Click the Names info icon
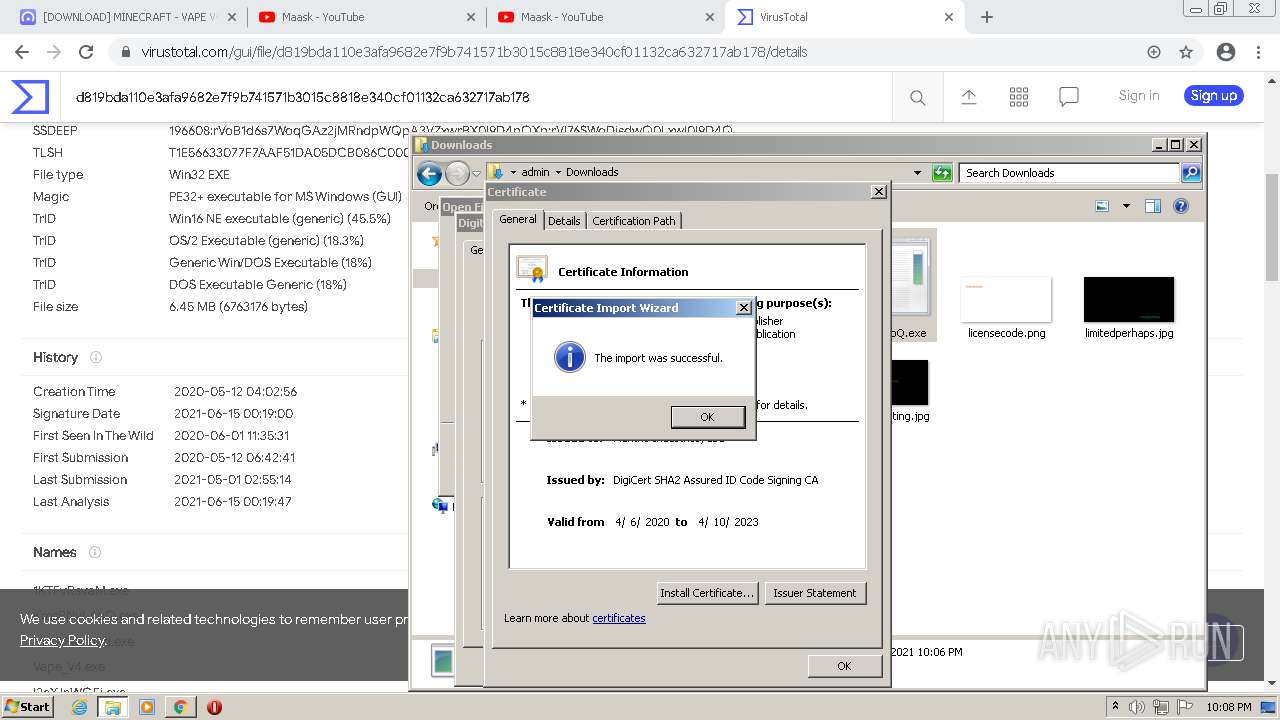Viewport: 1280px width, 720px height. click(95, 552)
